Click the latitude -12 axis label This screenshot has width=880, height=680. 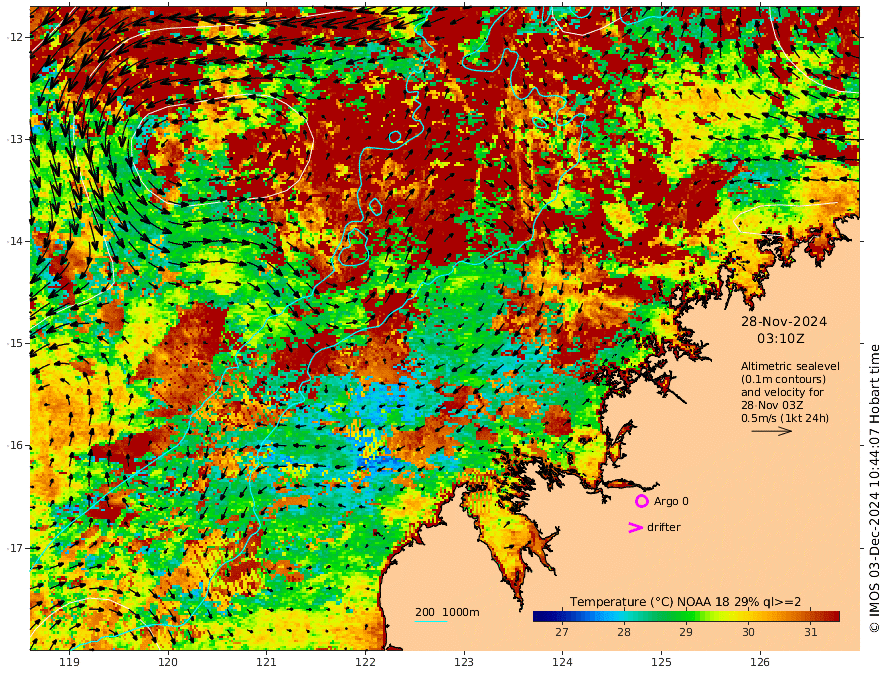point(14,37)
